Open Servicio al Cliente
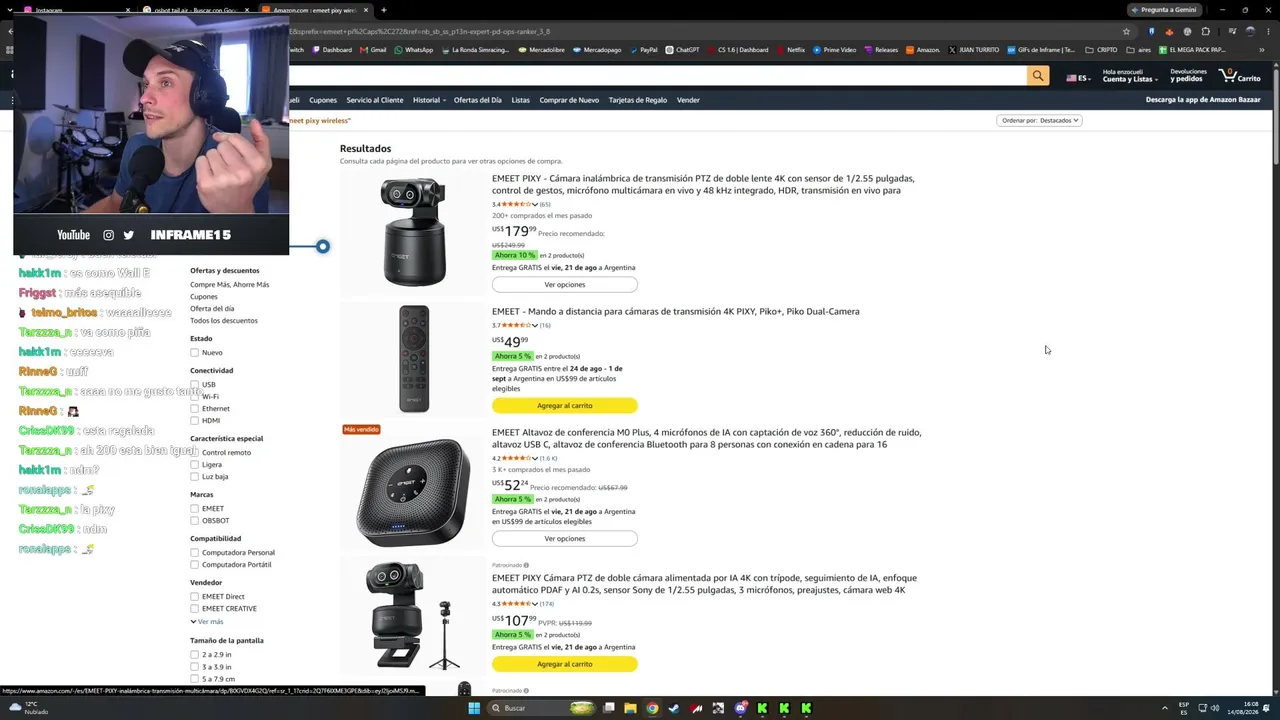The image size is (1280, 720). tap(375, 100)
